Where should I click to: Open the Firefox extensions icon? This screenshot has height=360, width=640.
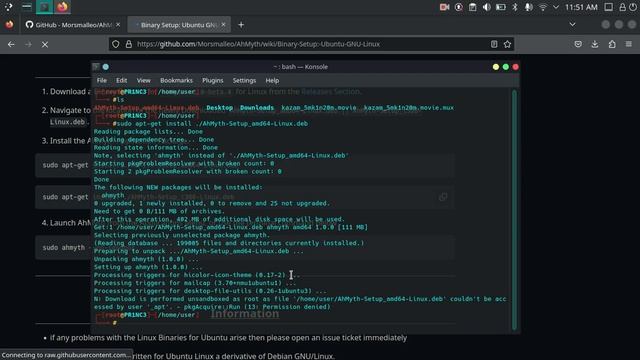612,44
